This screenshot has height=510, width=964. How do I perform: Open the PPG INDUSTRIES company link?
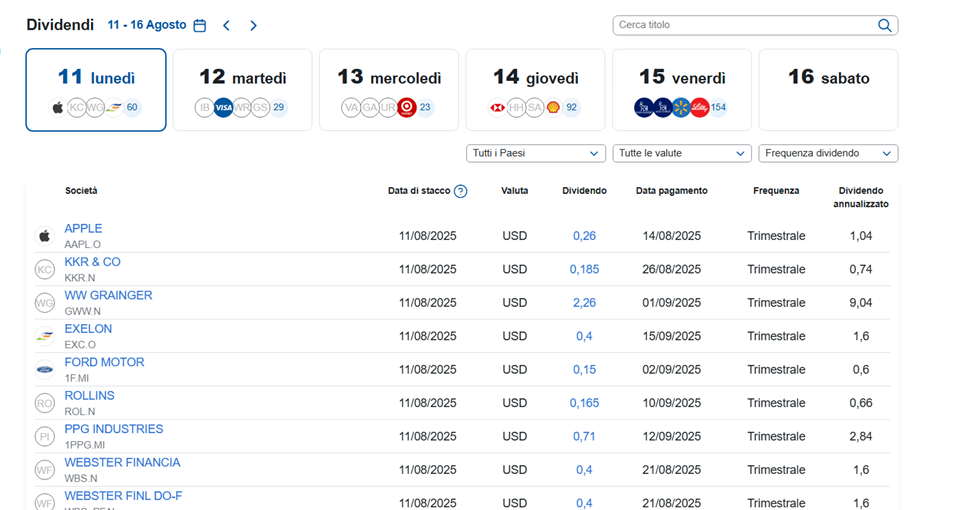pyautogui.click(x=113, y=429)
